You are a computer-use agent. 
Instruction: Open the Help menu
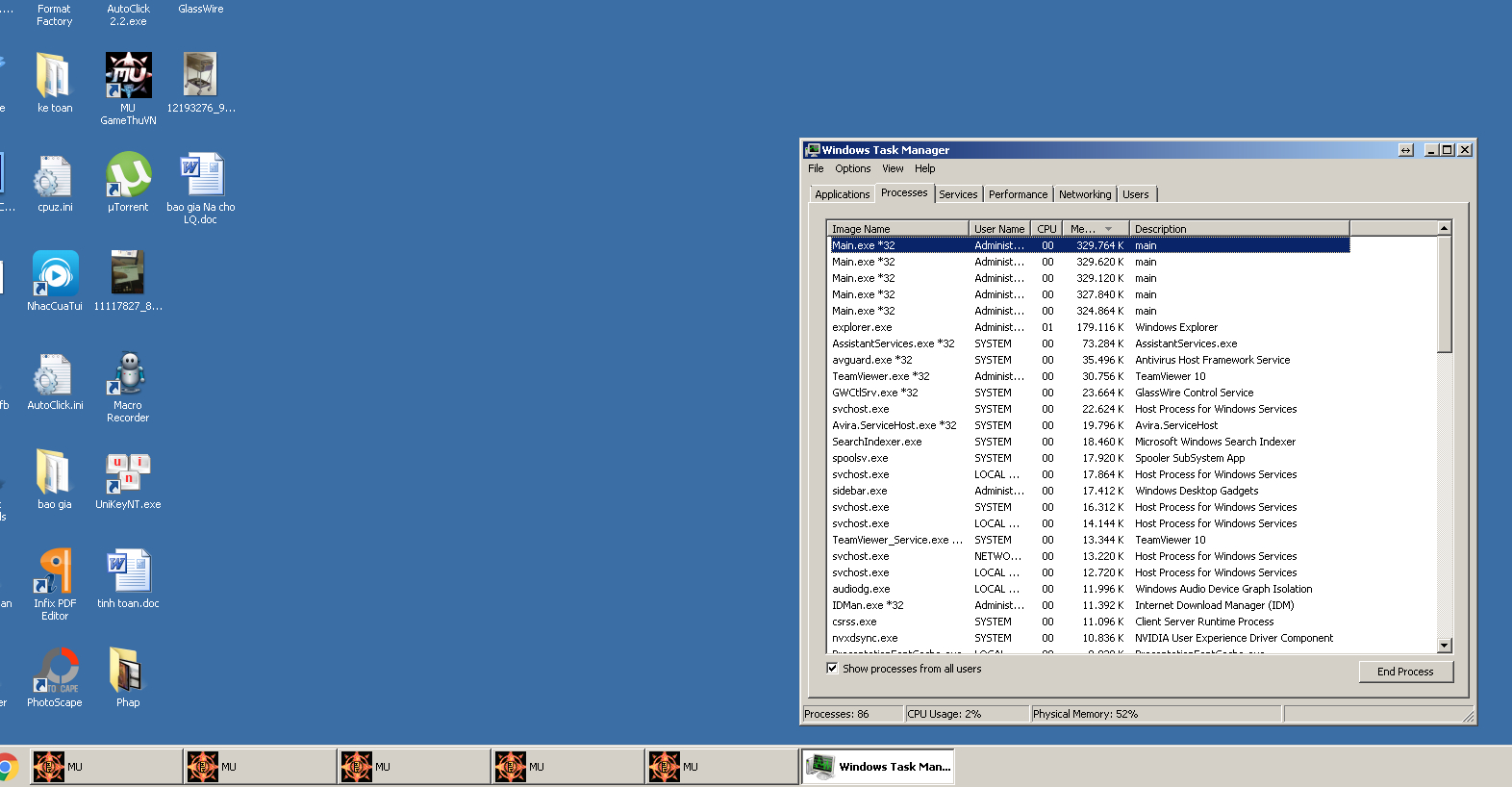tap(924, 168)
